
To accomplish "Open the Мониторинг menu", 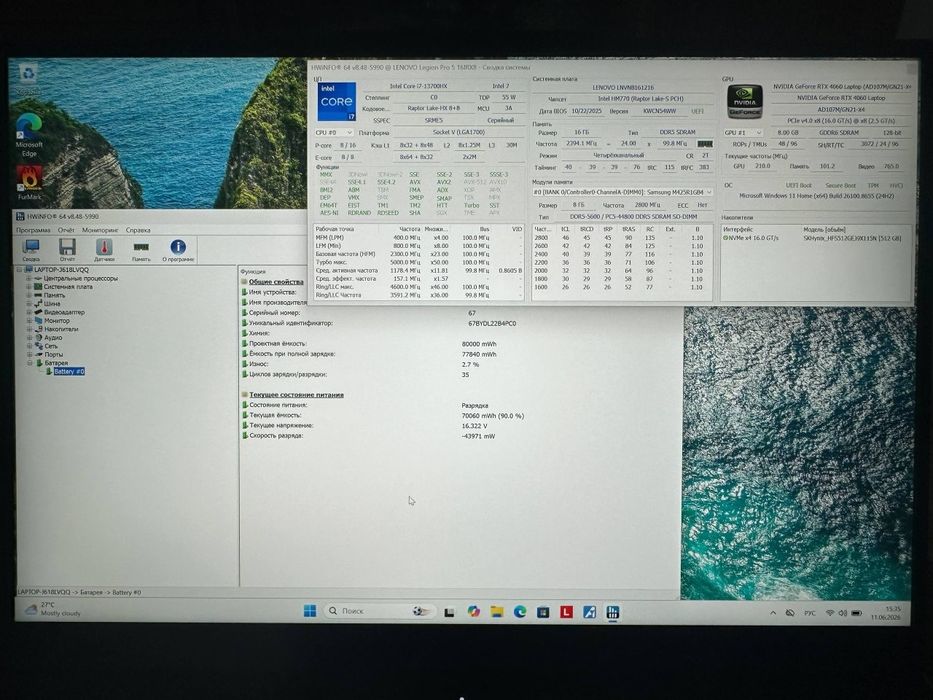I will click(x=100, y=230).
